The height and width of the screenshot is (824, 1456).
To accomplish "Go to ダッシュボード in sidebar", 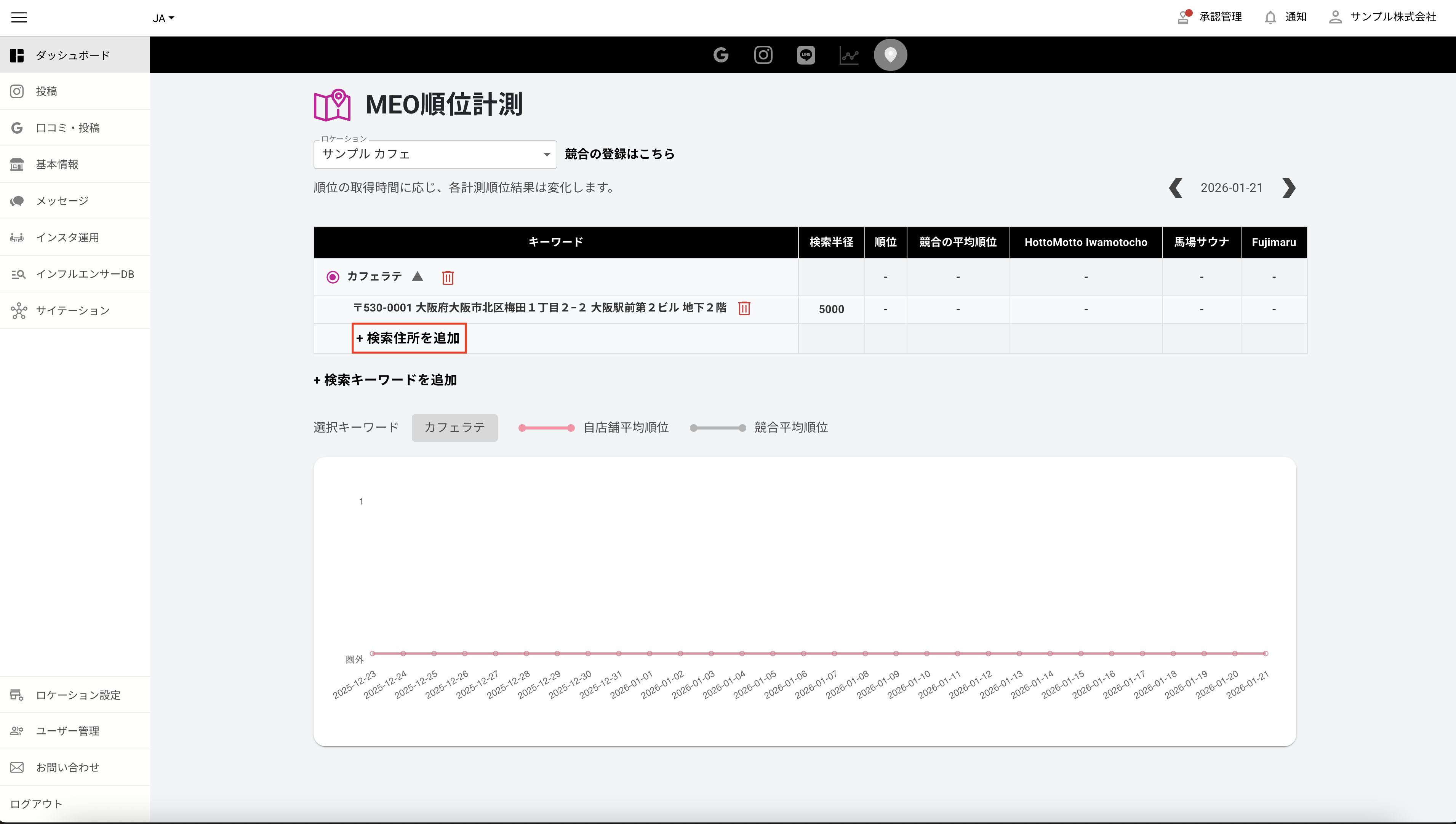I will point(75,55).
